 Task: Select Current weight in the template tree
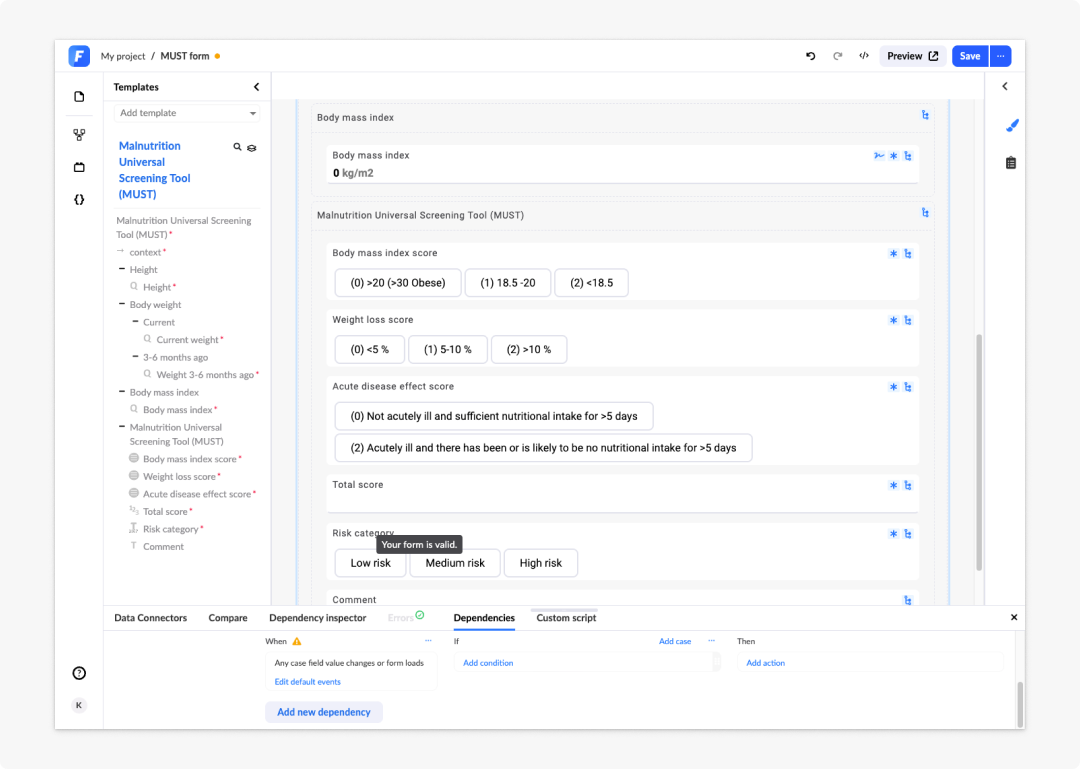click(187, 340)
